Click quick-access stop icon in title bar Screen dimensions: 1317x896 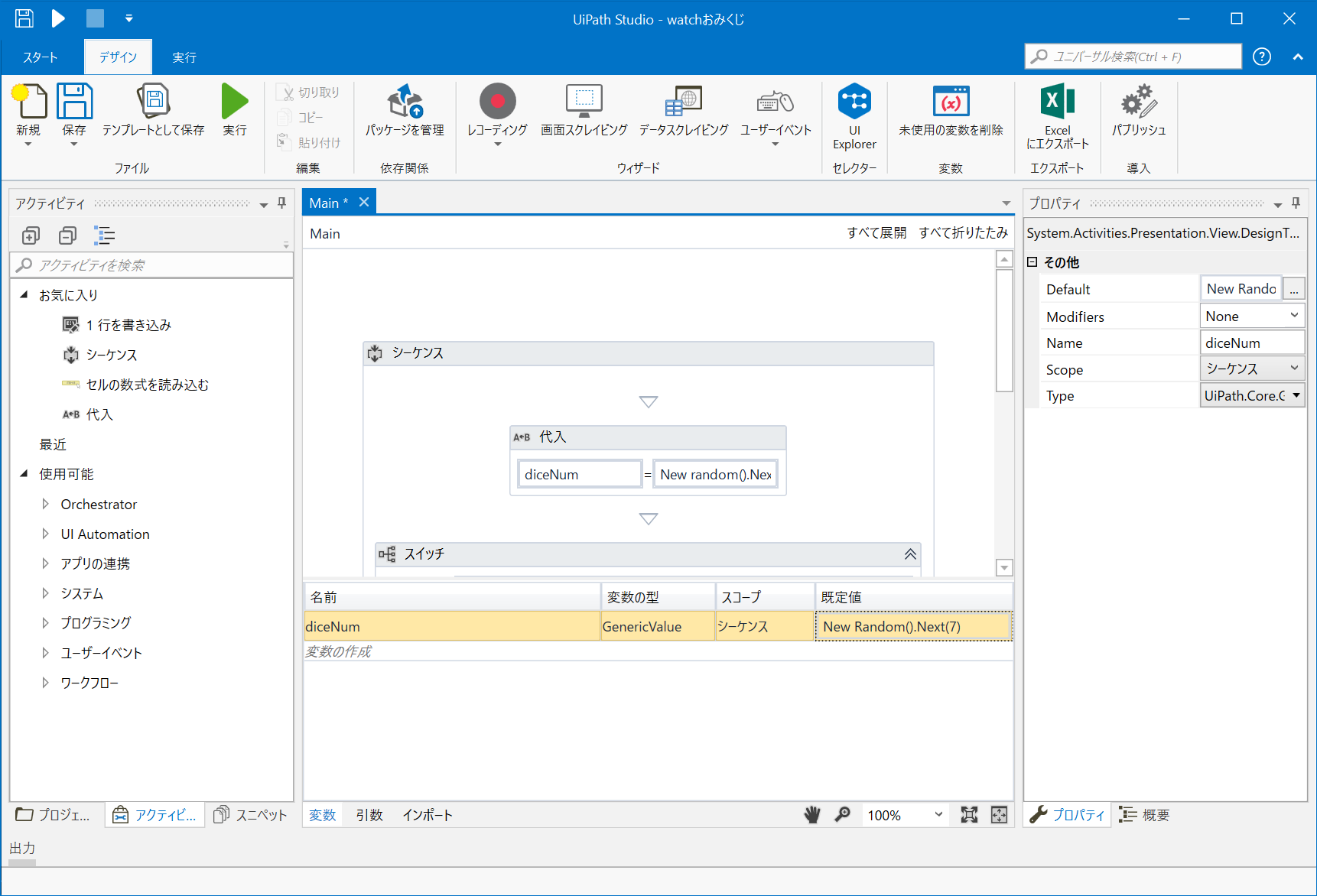pyautogui.click(x=95, y=18)
